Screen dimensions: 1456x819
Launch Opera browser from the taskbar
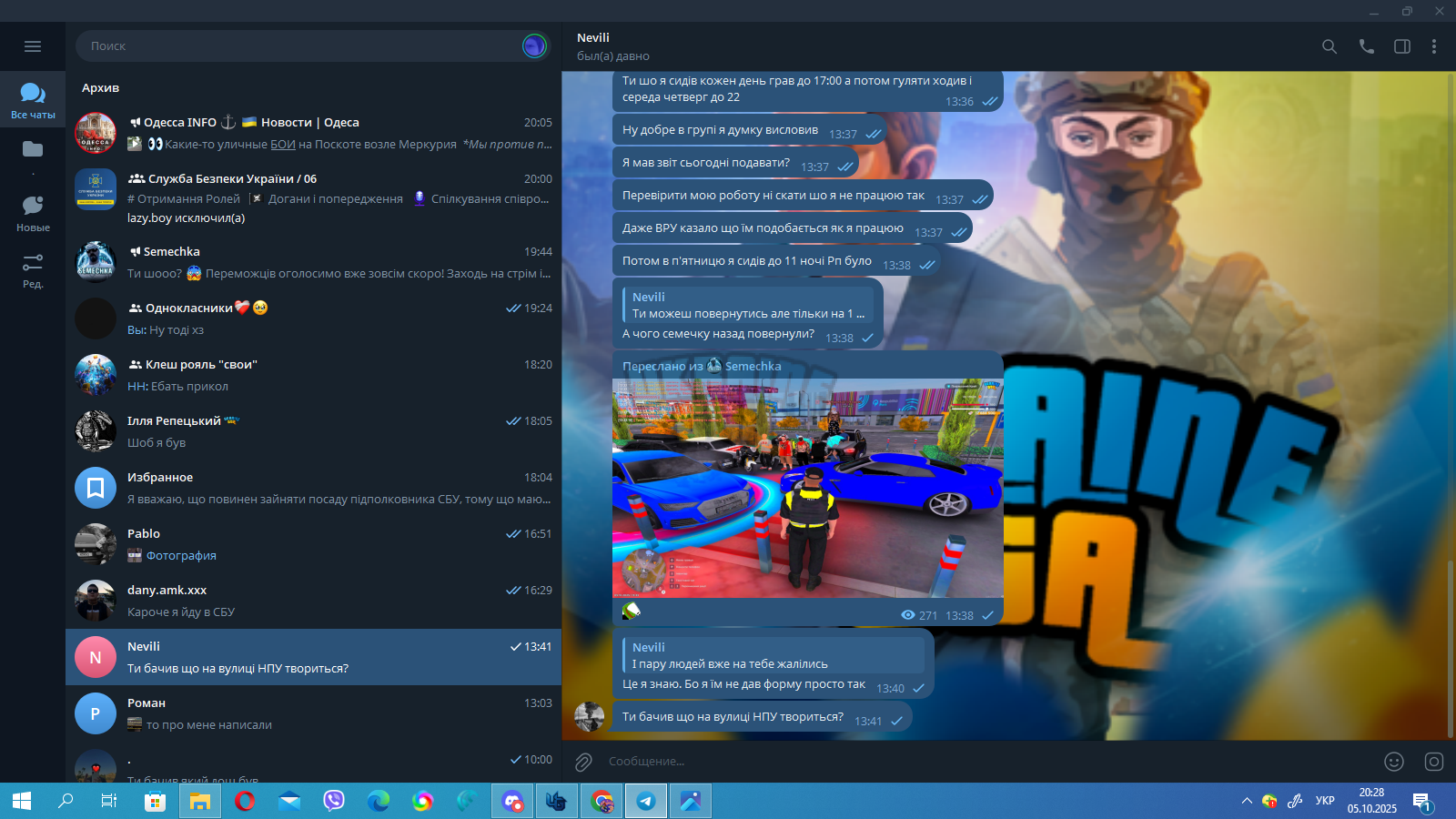tap(244, 801)
